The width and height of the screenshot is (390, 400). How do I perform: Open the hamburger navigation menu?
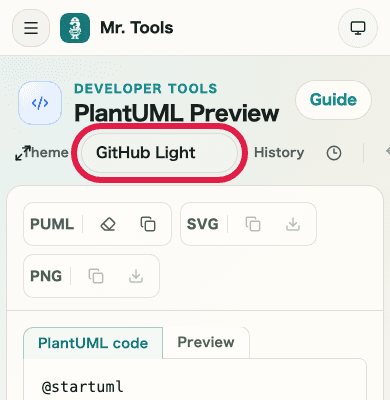coord(31,28)
